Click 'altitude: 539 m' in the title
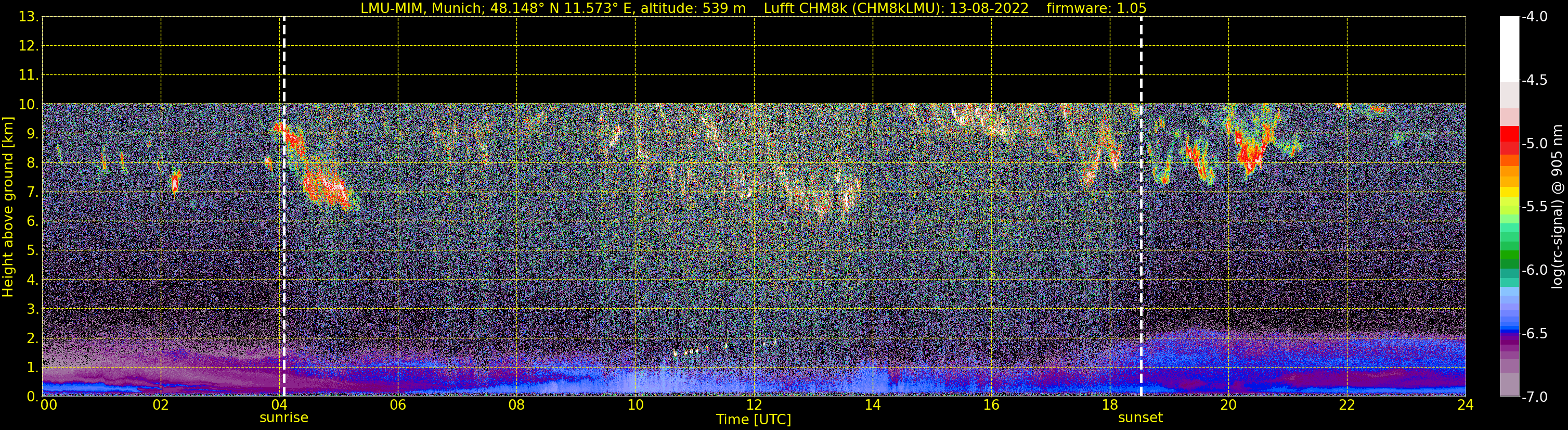 point(693,8)
